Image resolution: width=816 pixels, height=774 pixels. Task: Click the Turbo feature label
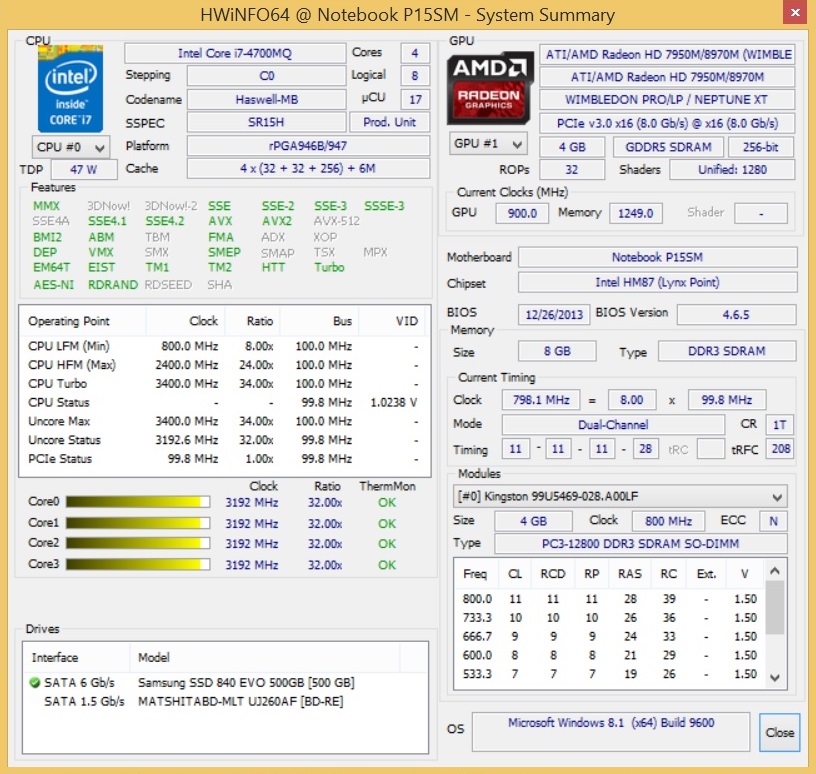329,267
